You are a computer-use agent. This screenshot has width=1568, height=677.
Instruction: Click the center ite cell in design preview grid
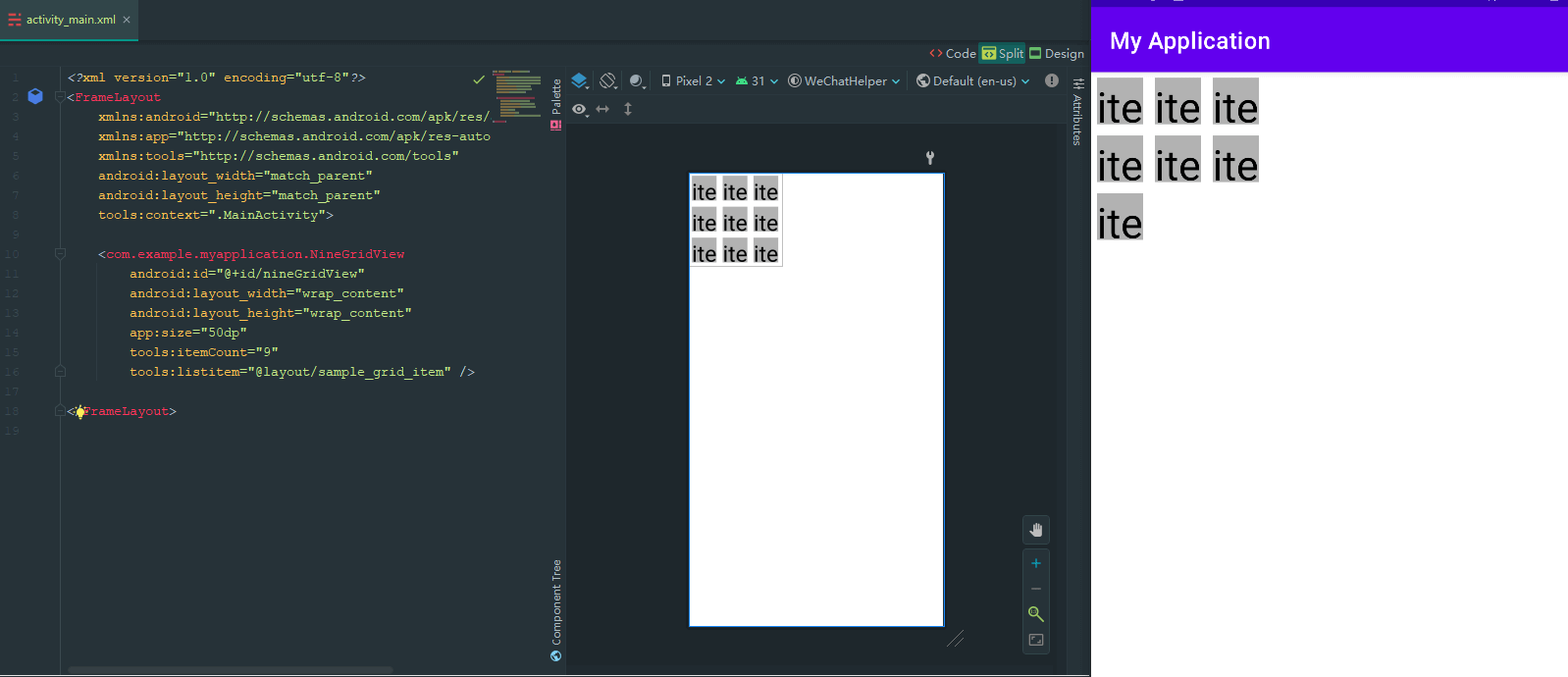pyautogui.click(x=735, y=222)
